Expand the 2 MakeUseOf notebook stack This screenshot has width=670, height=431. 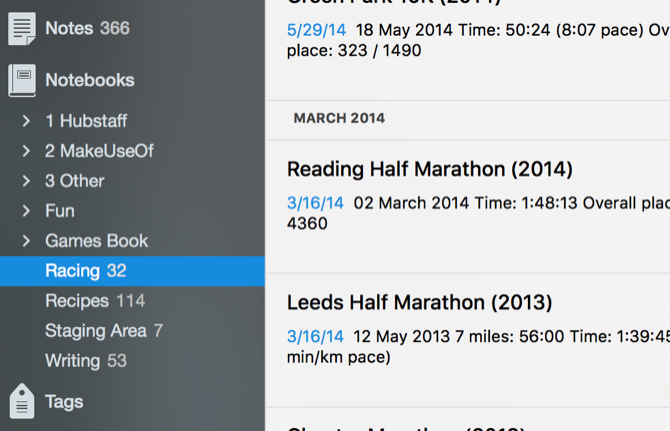[x=26, y=151]
